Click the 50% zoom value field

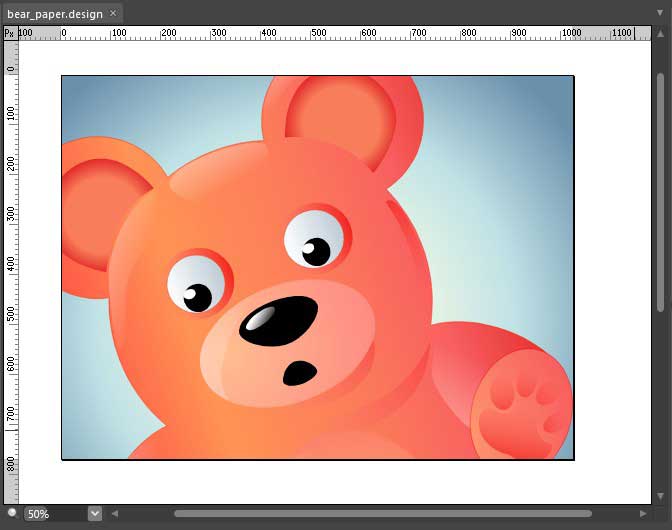coord(38,514)
